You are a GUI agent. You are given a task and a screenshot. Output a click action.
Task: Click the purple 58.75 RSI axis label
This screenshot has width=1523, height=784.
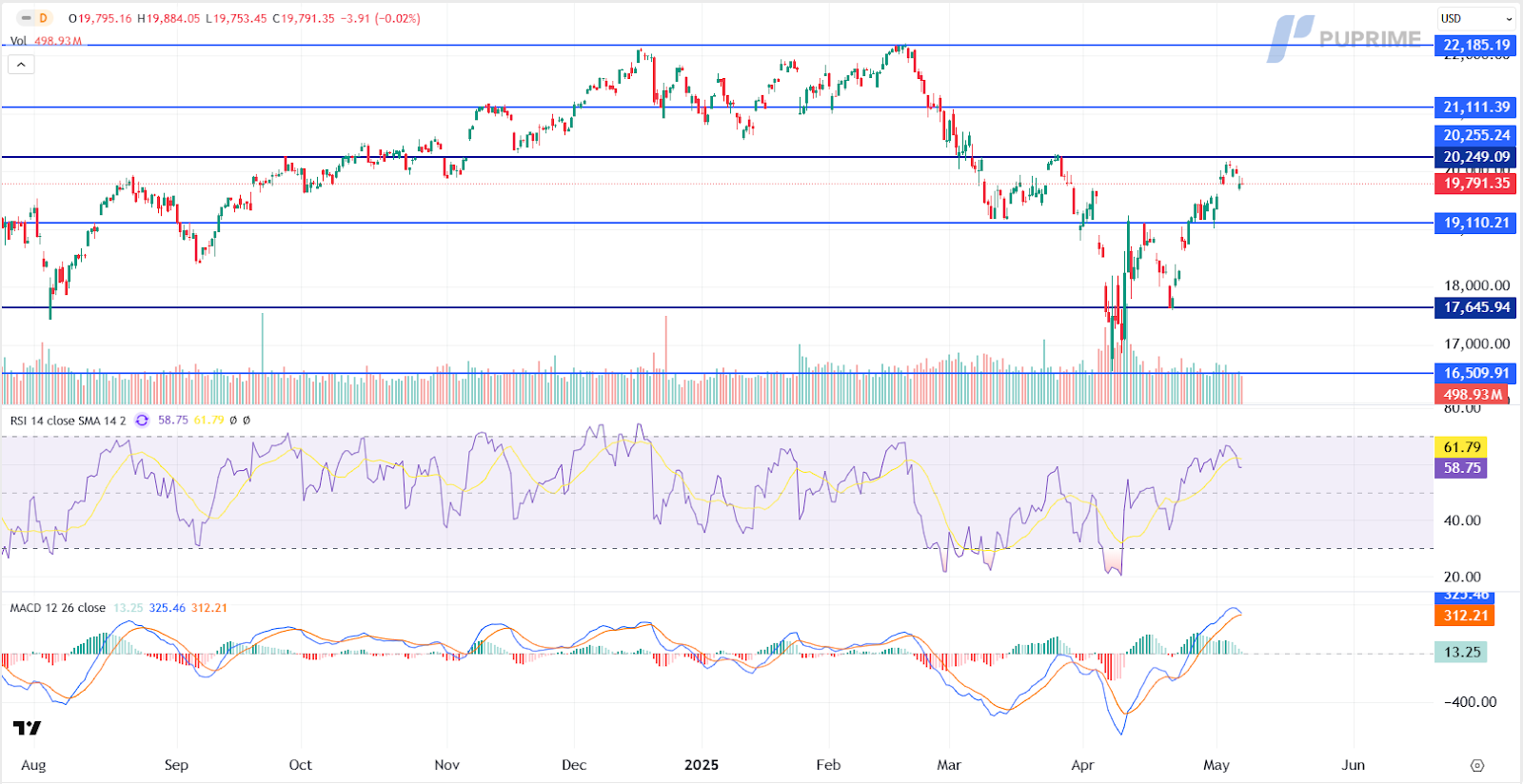(x=1461, y=468)
